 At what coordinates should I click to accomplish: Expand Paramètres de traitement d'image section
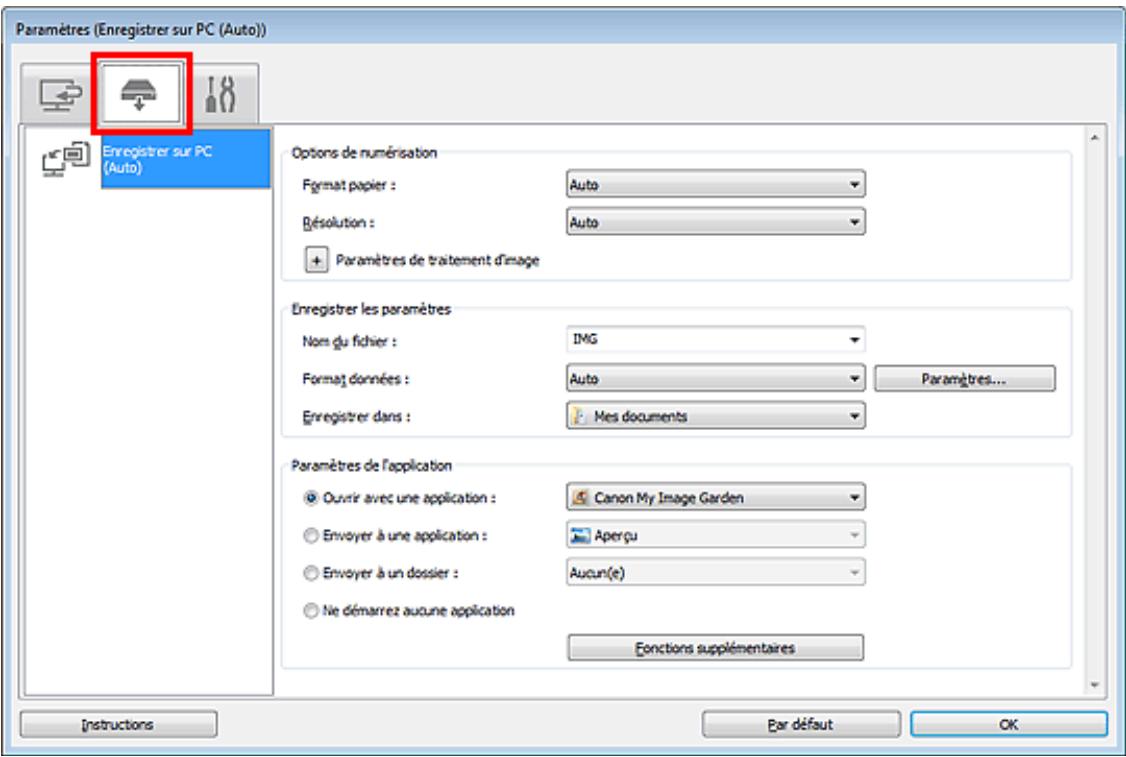[315, 261]
